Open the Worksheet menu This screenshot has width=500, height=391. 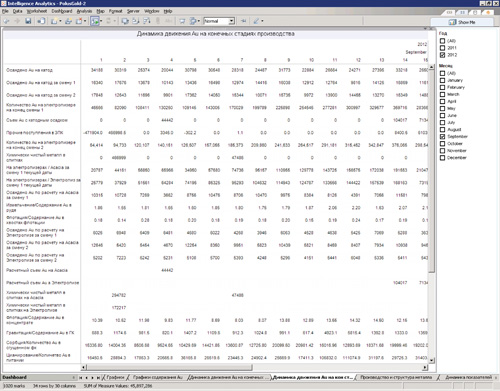point(37,11)
